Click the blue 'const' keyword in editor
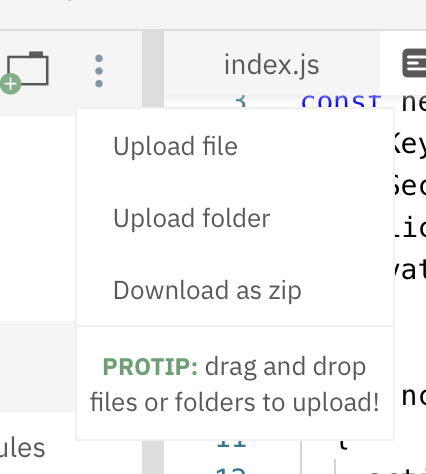This screenshot has height=474, width=426. pyautogui.click(x=341, y=102)
